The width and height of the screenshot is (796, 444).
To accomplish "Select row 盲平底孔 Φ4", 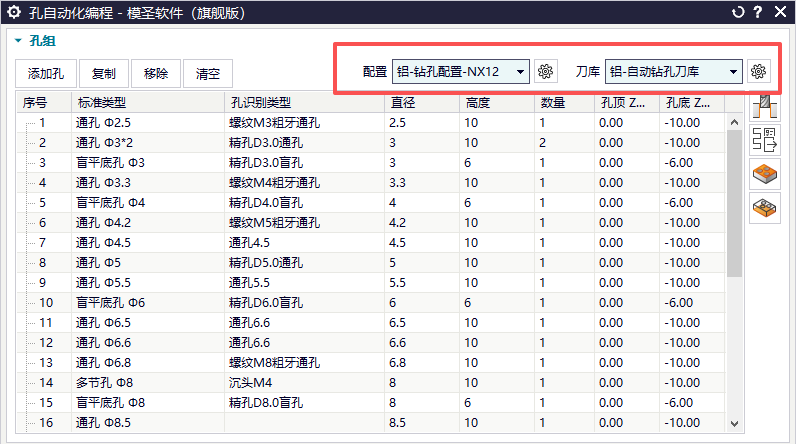I will pyautogui.click(x=371, y=203).
